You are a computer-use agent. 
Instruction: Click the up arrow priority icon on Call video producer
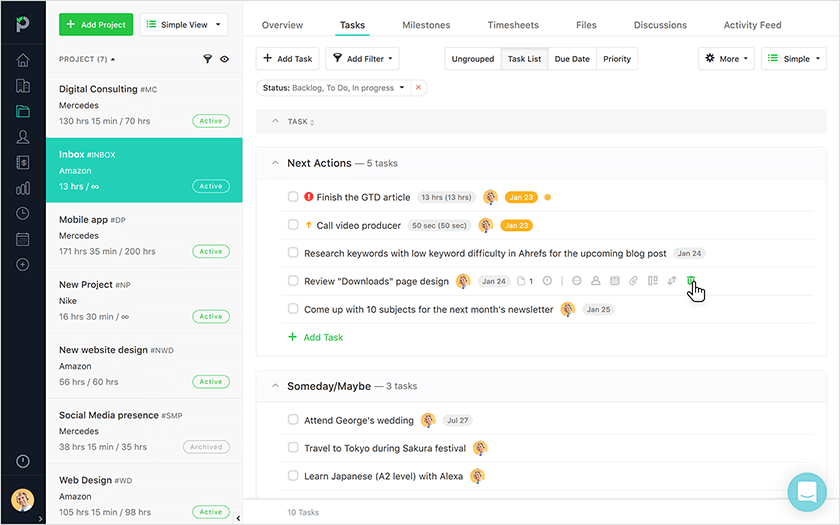click(309, 225)
